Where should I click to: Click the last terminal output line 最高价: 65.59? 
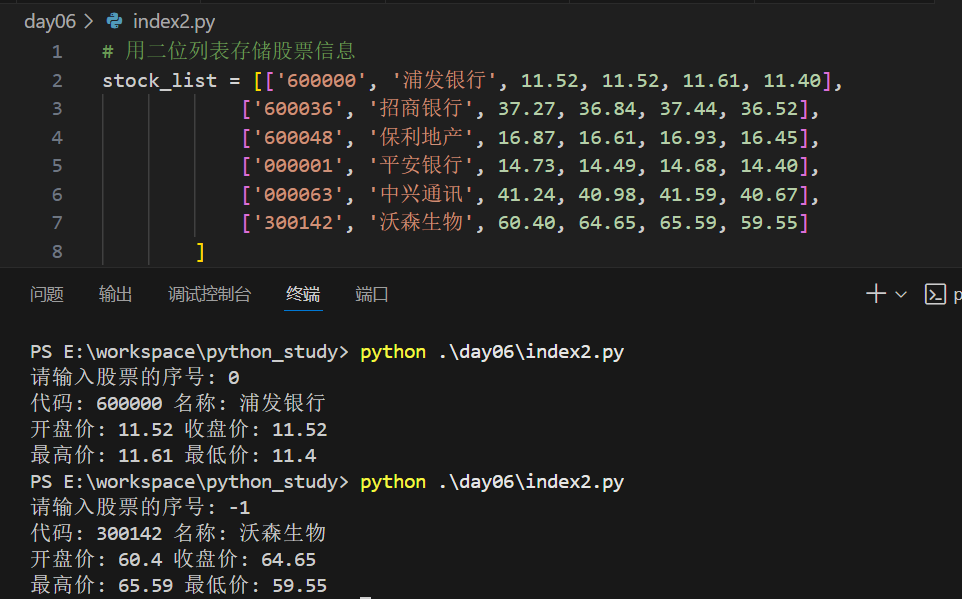(x=179, y=585)
